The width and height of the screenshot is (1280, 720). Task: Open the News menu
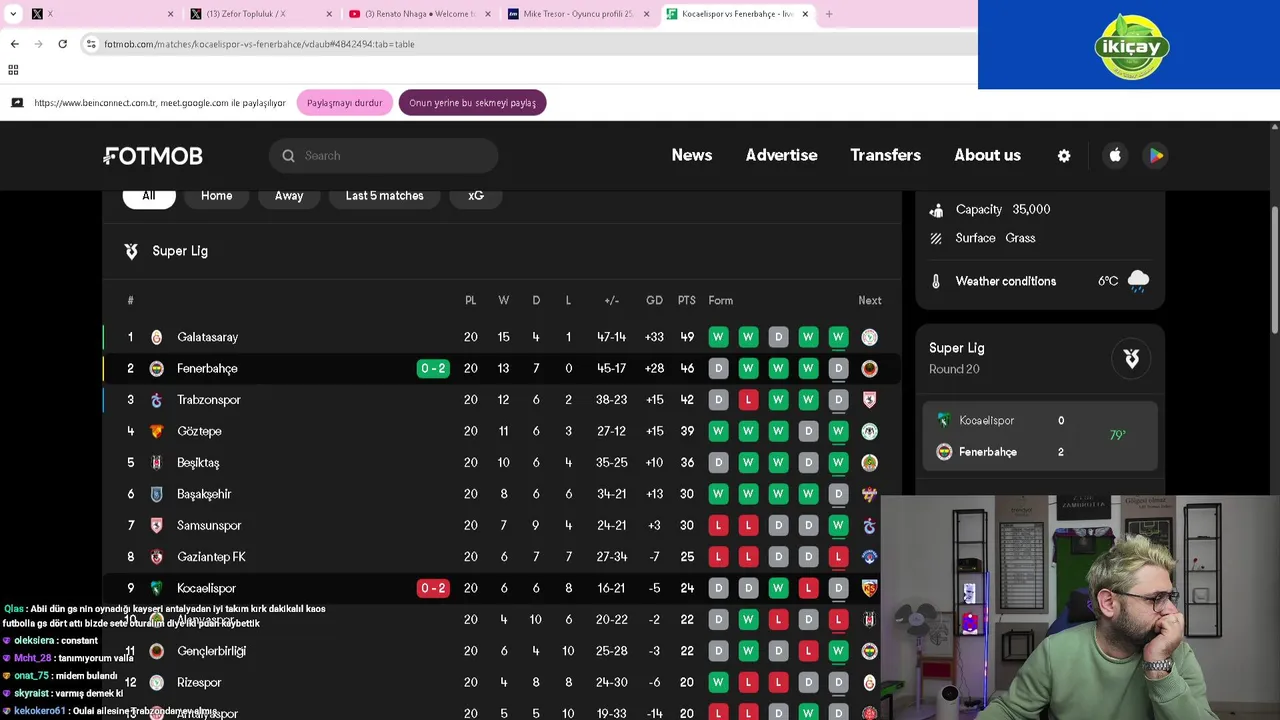click(692, 155)
